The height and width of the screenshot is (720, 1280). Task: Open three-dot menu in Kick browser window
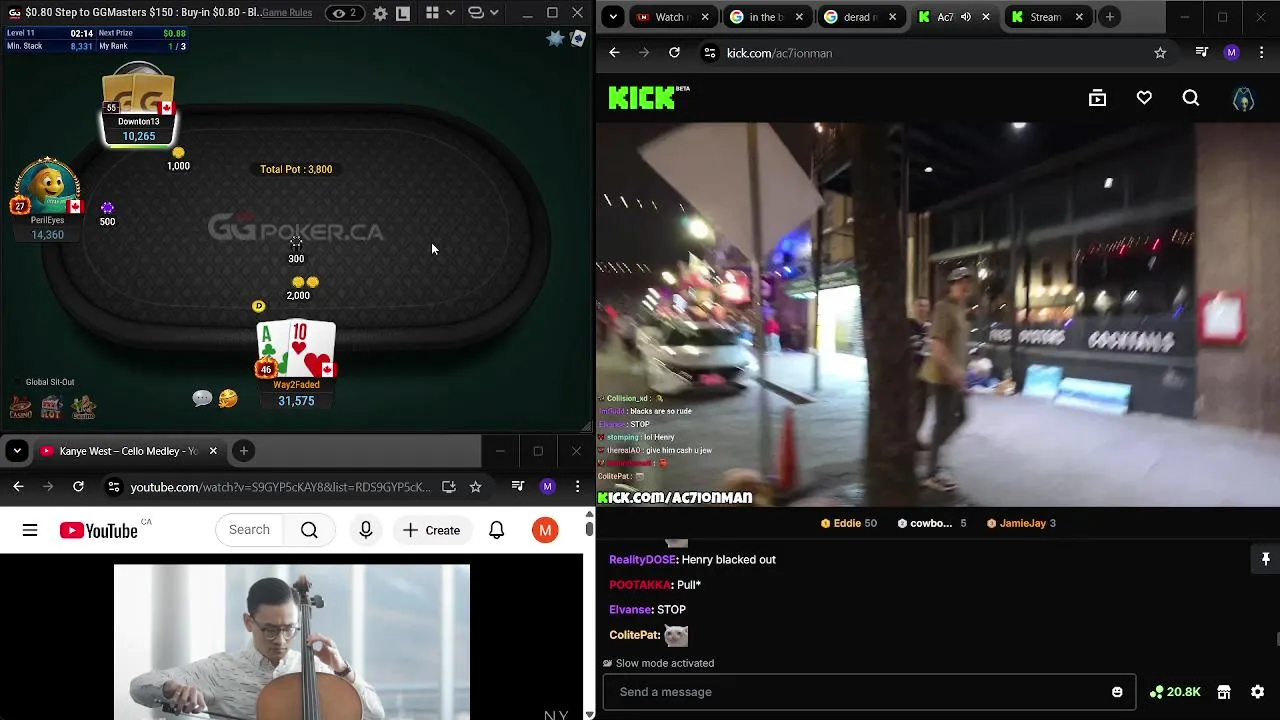pos(1262,53)
